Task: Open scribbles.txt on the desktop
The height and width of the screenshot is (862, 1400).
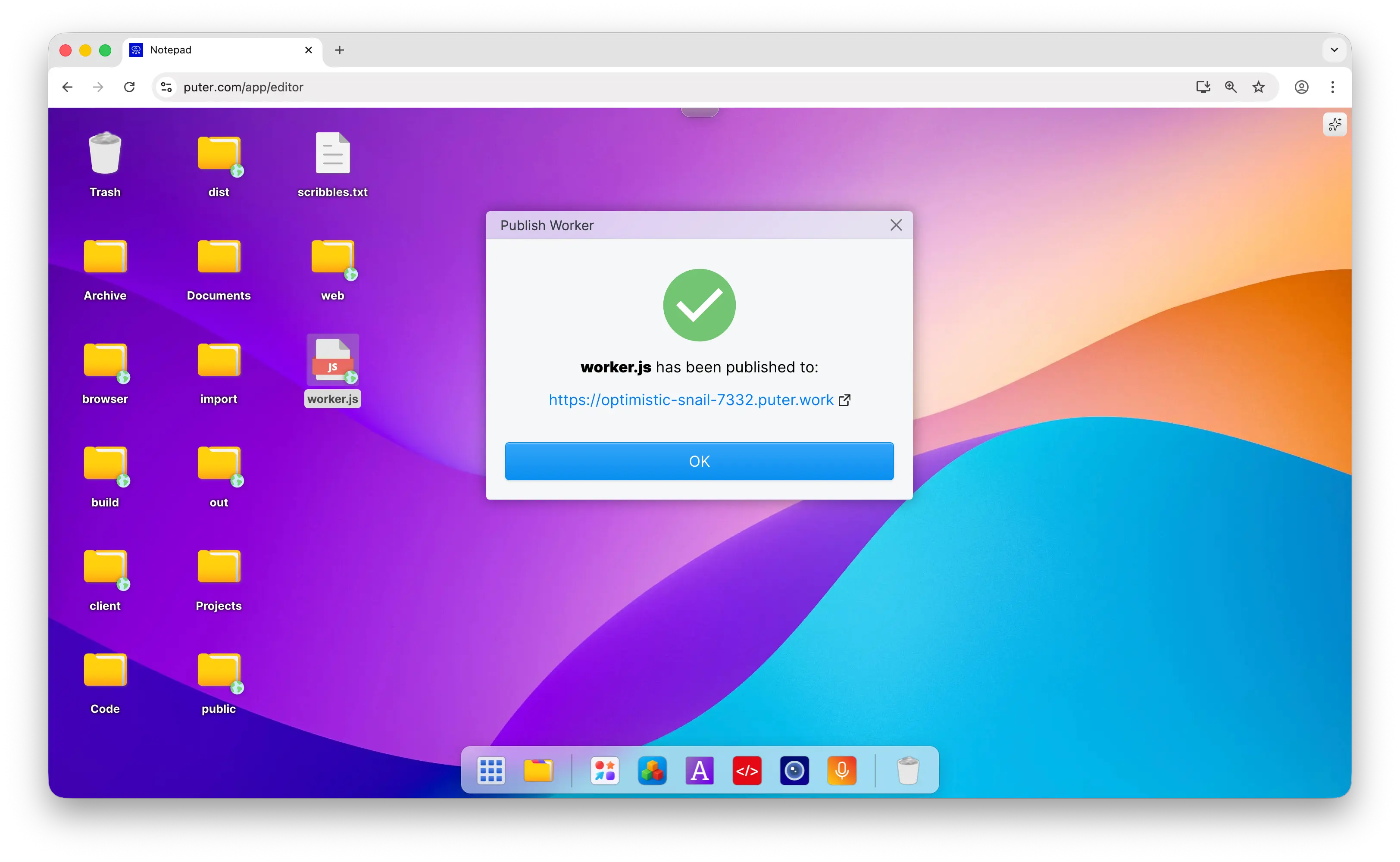Action: coord(332,153)
